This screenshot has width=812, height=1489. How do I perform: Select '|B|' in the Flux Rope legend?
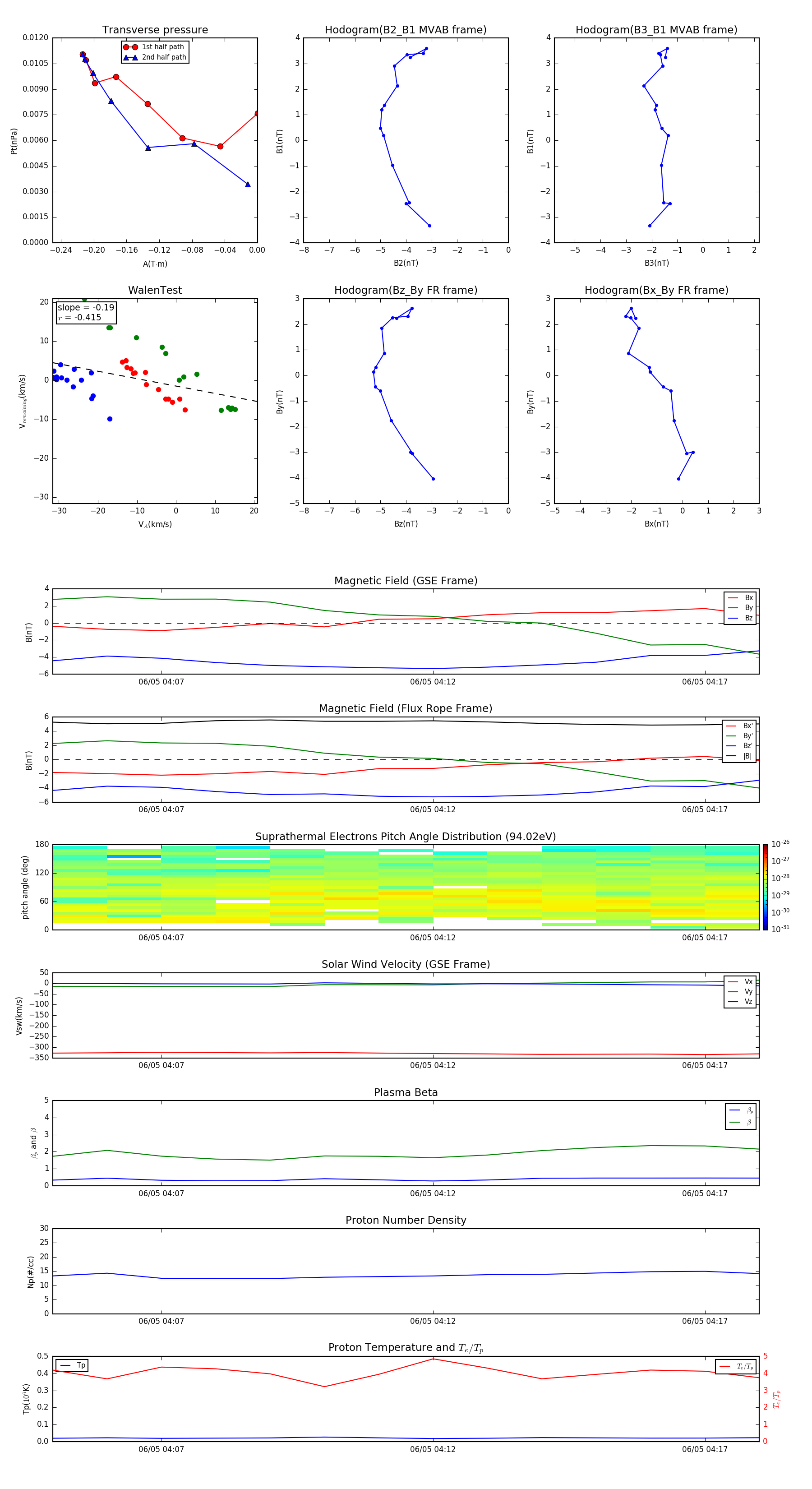click(x=740, y=756)
